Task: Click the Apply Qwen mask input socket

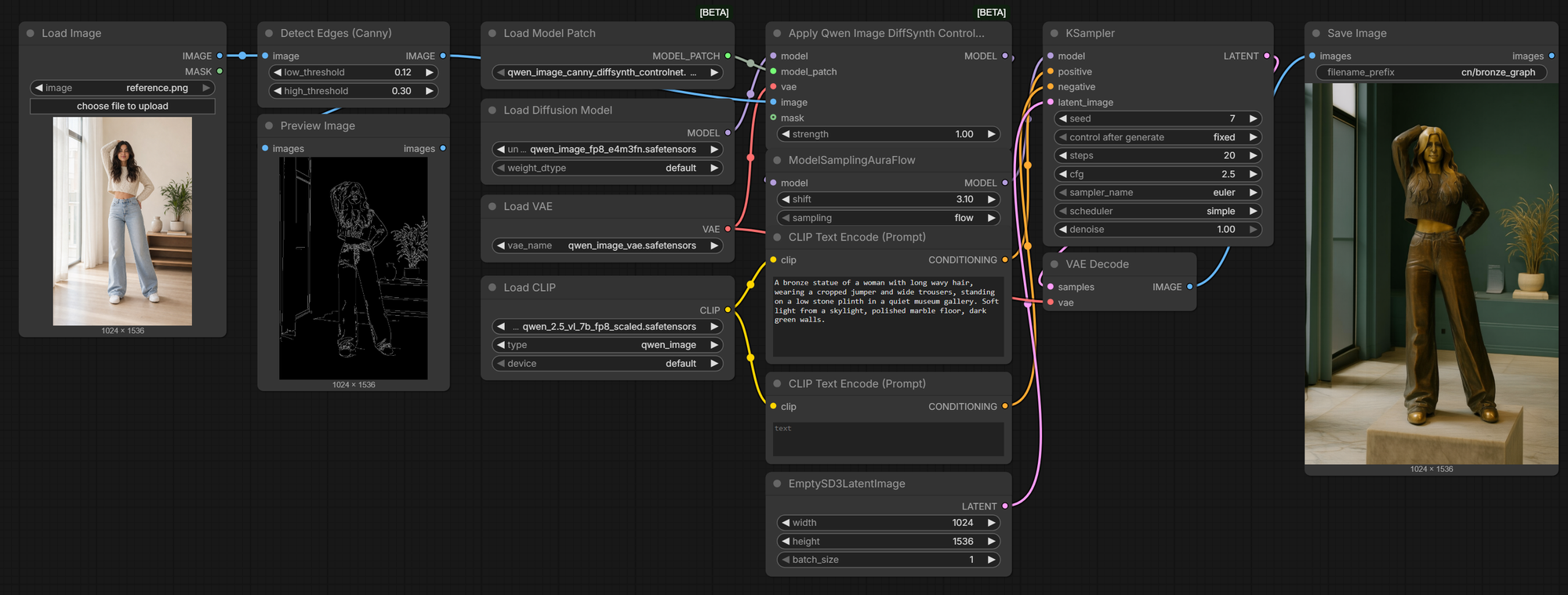Action: pos(774,118)
